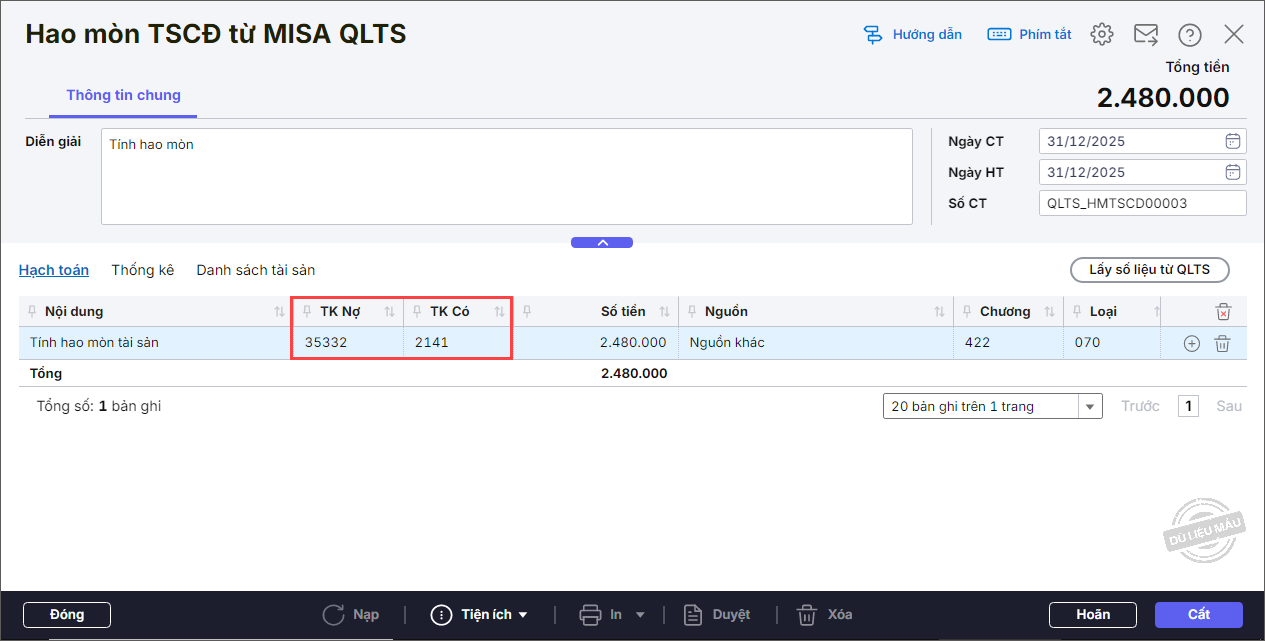Click the In print button
Viewport: 1265px width, 641px height.
click(603, 615)
